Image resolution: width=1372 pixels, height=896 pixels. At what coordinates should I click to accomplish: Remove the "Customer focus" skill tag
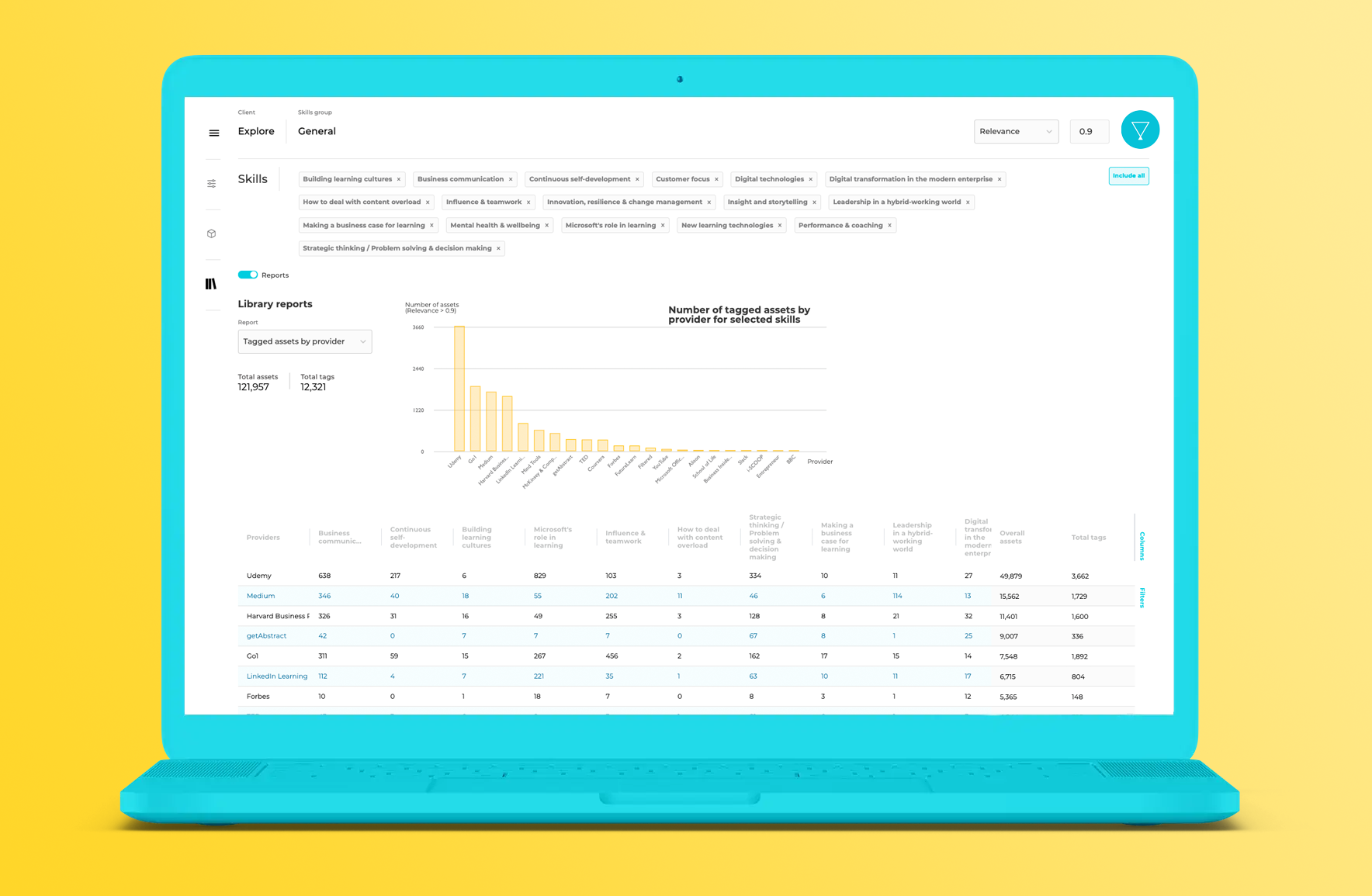click(x=715, y=178)
